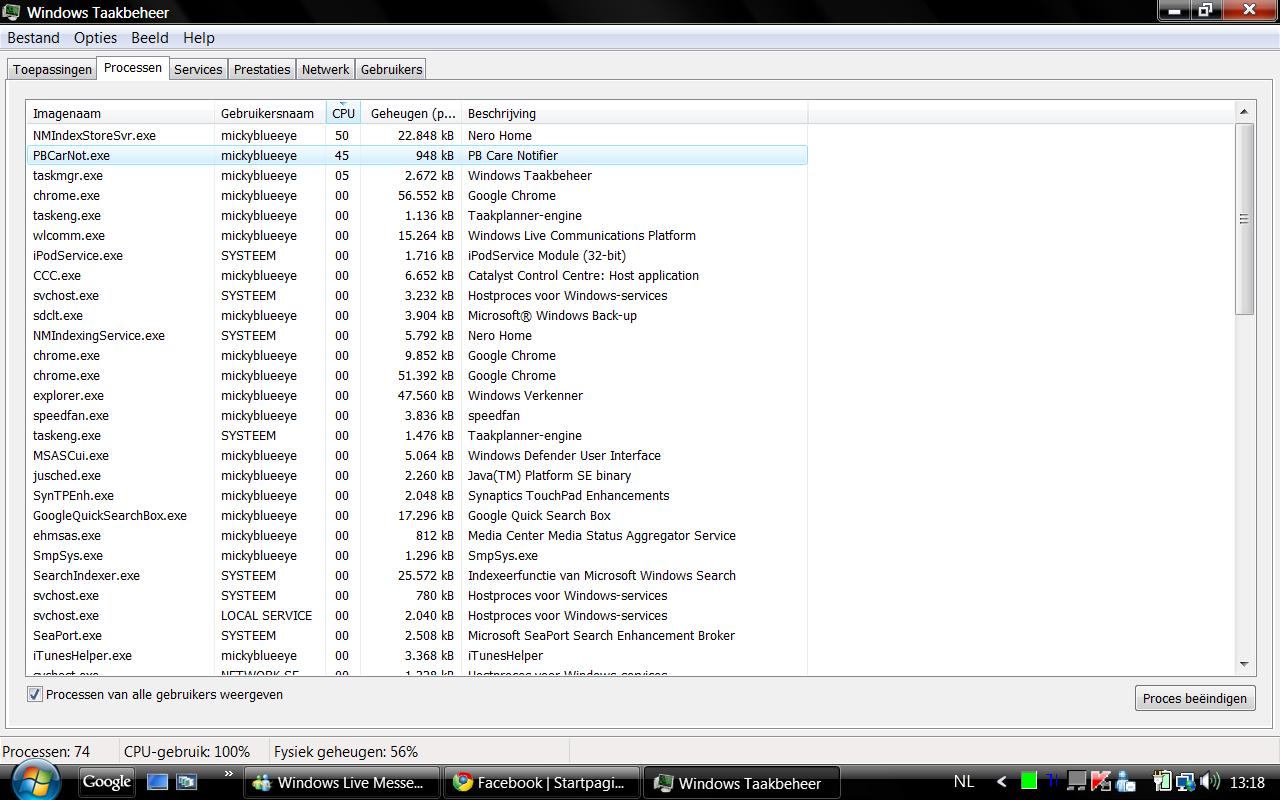Click the green CPU meter tray icon
Screen dimensions: 1280x800
tap(1029, 781)
